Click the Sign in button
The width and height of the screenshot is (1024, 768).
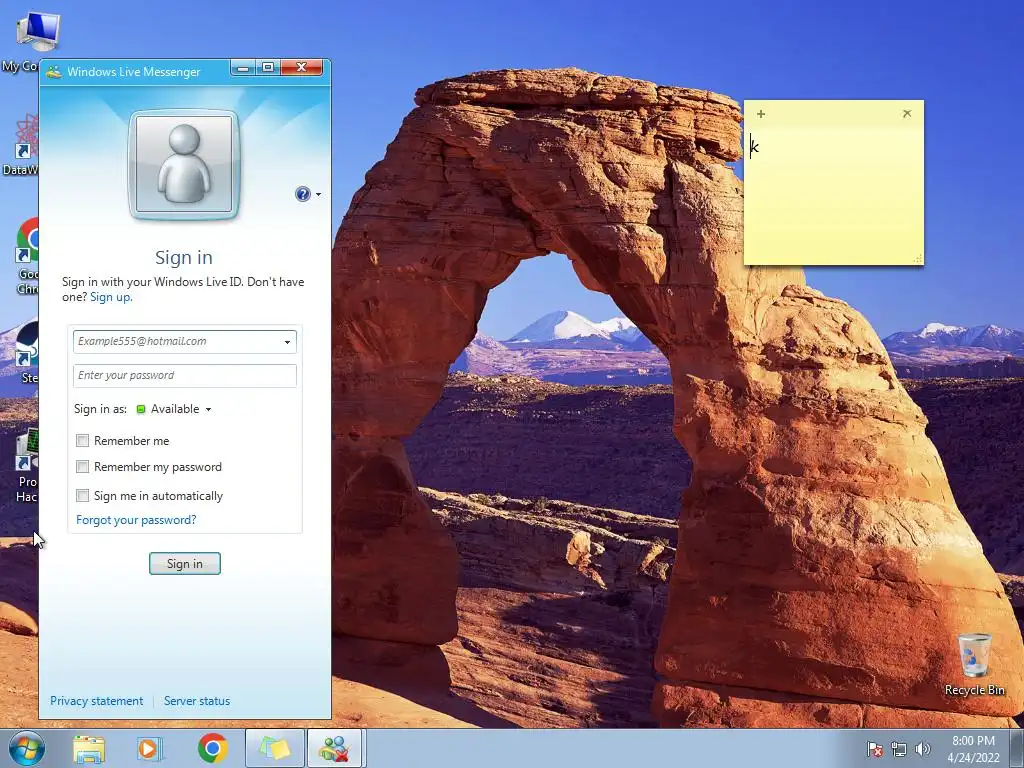[185, 564]
